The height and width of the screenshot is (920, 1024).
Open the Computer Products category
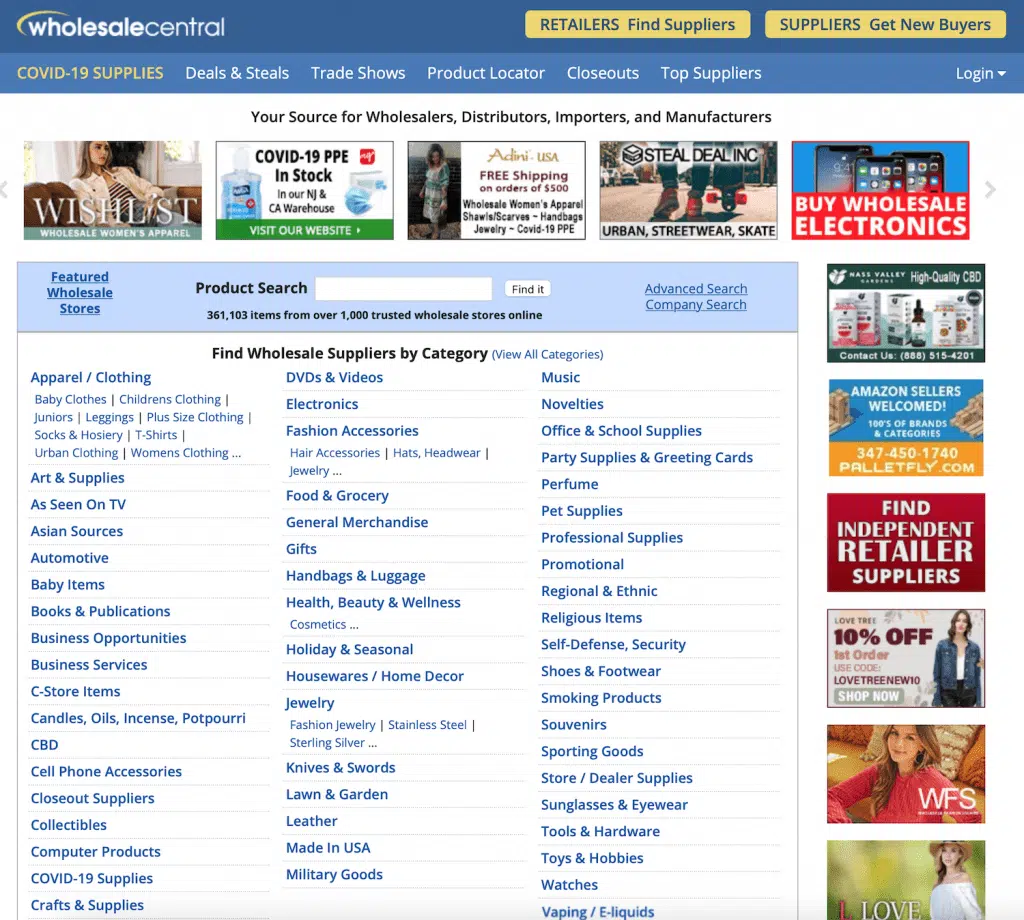(95, 852)
